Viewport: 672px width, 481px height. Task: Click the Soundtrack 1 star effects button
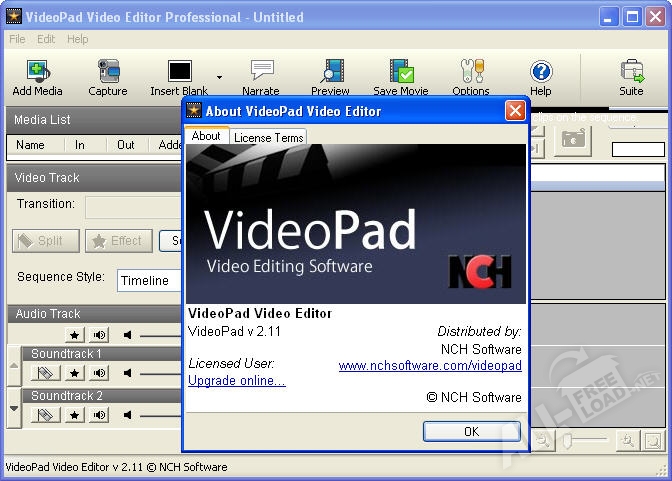pyautogui.click(x=74, y=373)
